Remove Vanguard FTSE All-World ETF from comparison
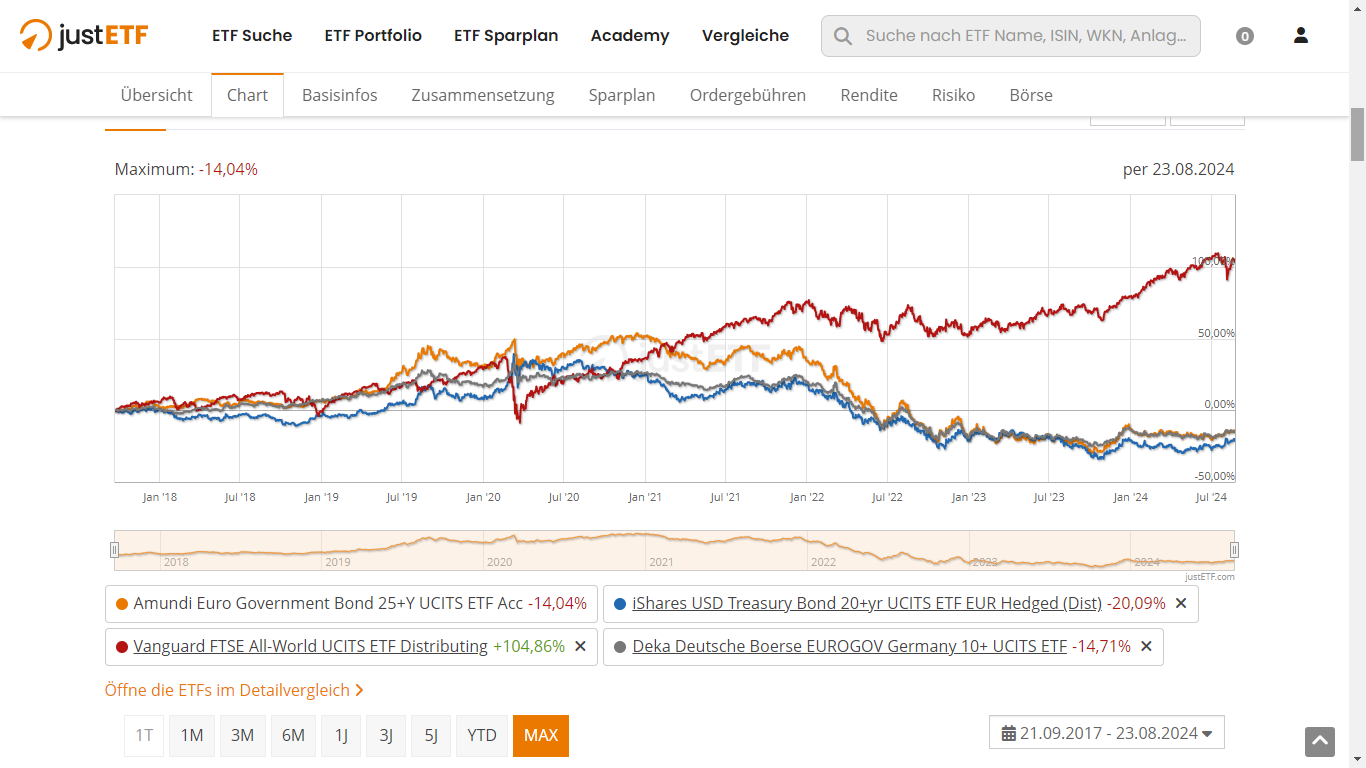This screenshot has height=768, width=1366. [580, 647]
